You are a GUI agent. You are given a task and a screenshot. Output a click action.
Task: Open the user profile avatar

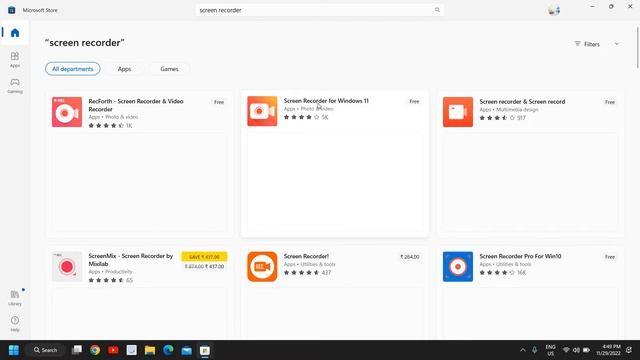[x=554, y=10]
